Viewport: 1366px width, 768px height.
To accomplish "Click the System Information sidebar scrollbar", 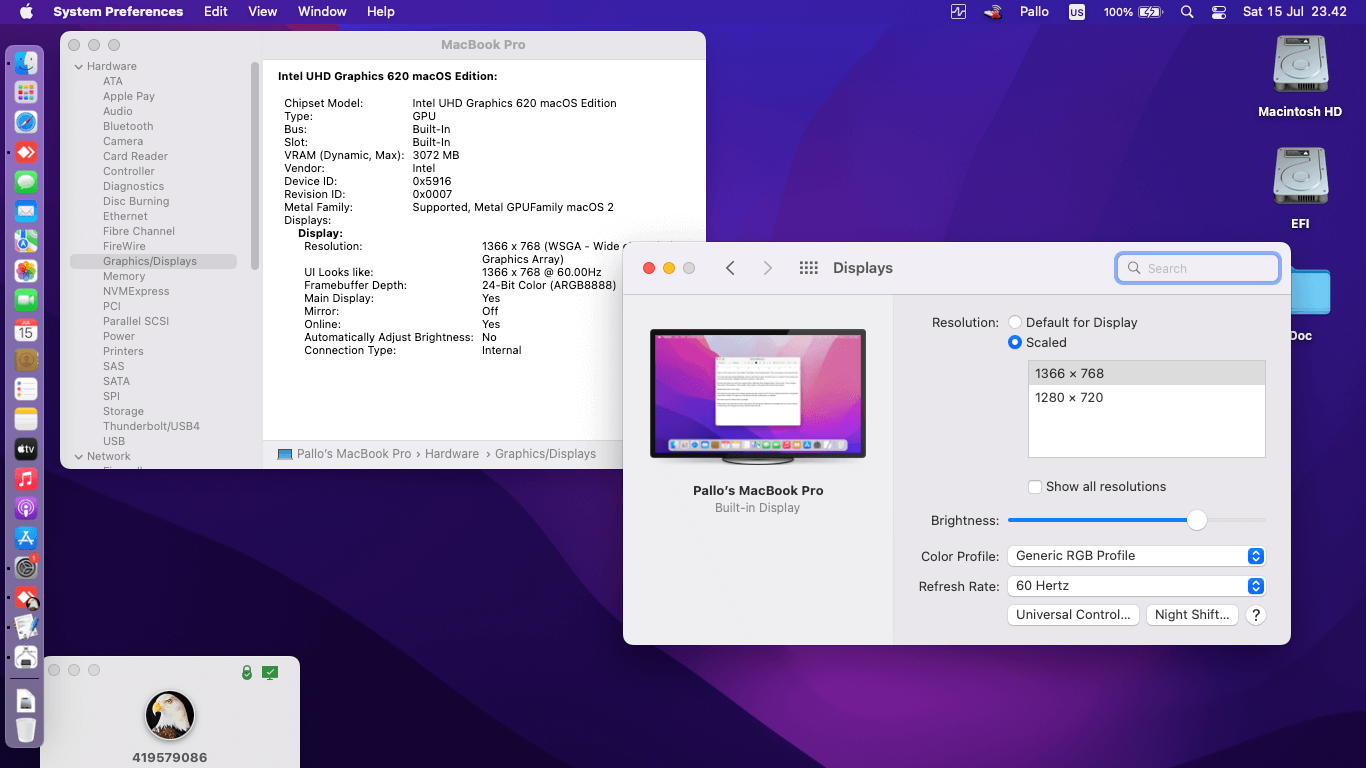I will (255, 165).
